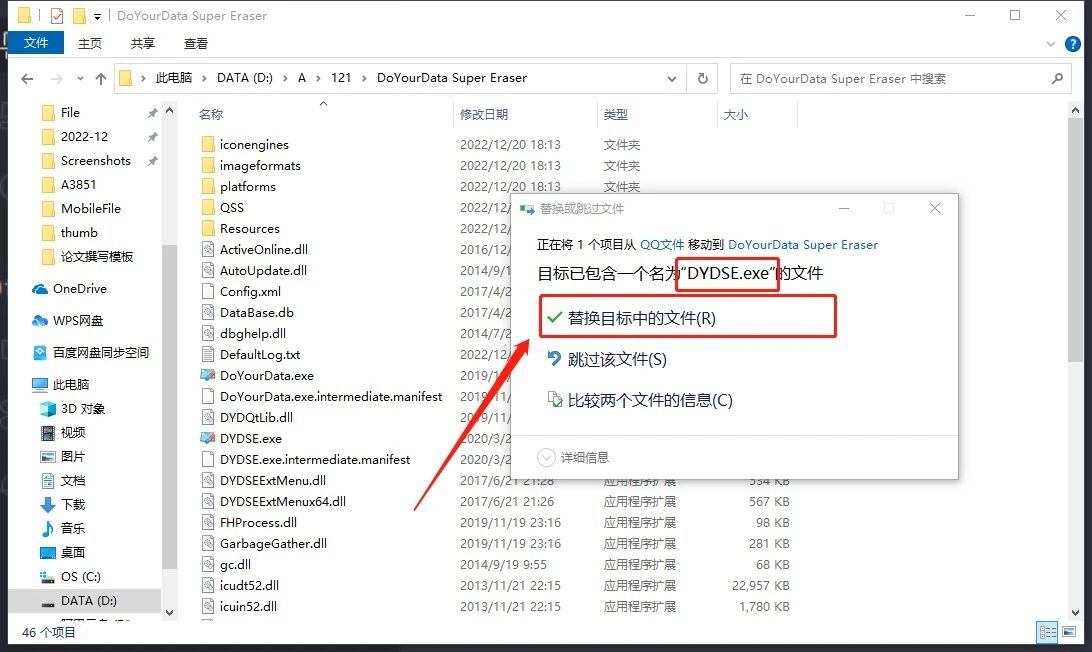This screenshot has height=652, width=1092.
Task: Open the Screenshots quick access folder
Action: point(95,161)
